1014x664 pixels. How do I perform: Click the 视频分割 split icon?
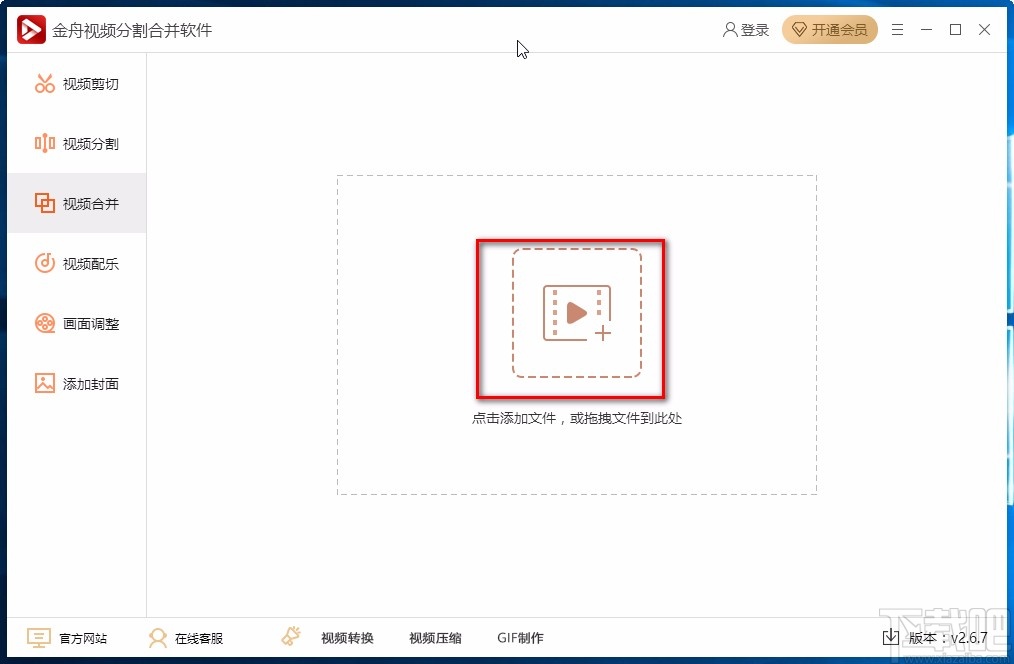45,143
